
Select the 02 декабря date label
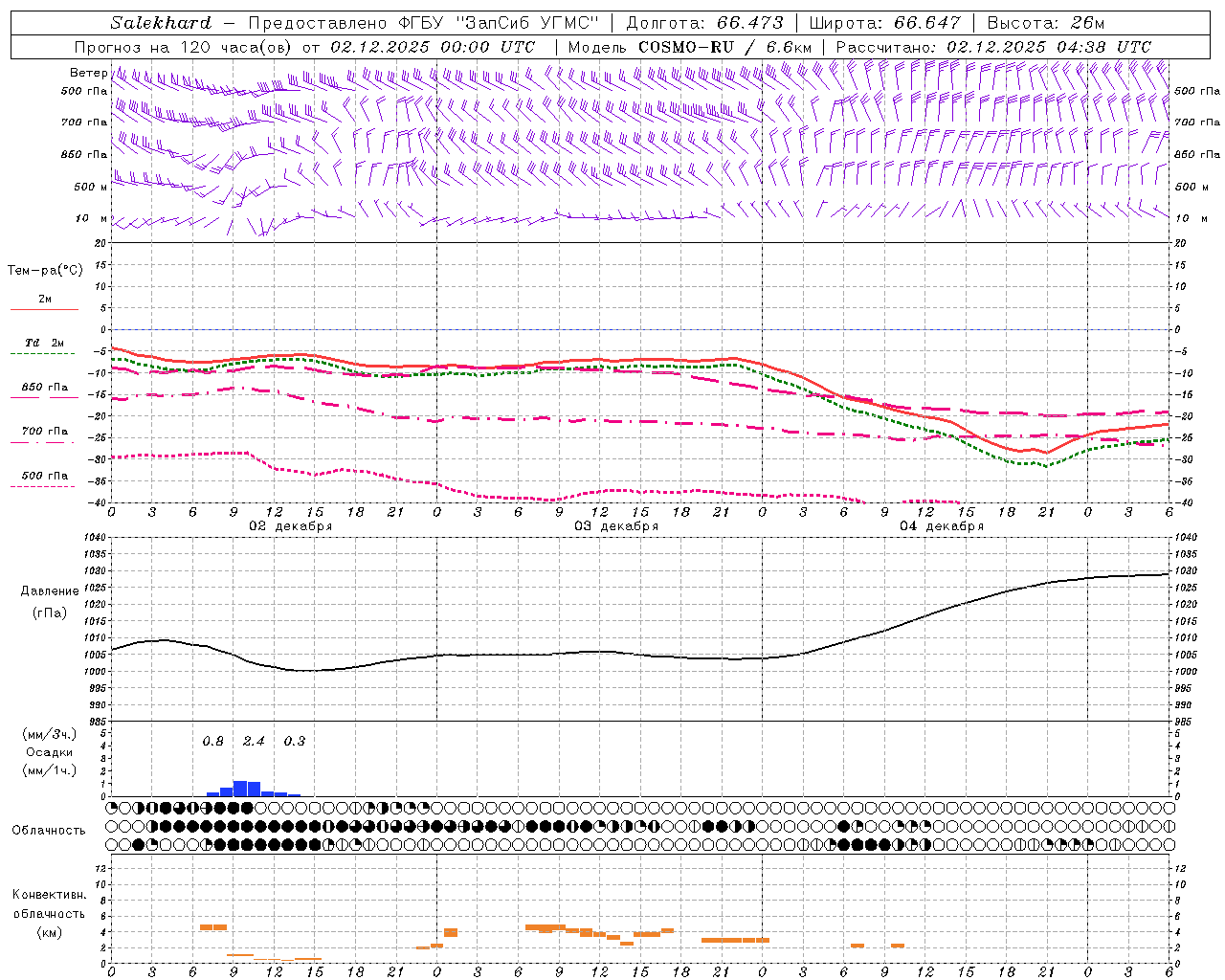click(290, 526)
